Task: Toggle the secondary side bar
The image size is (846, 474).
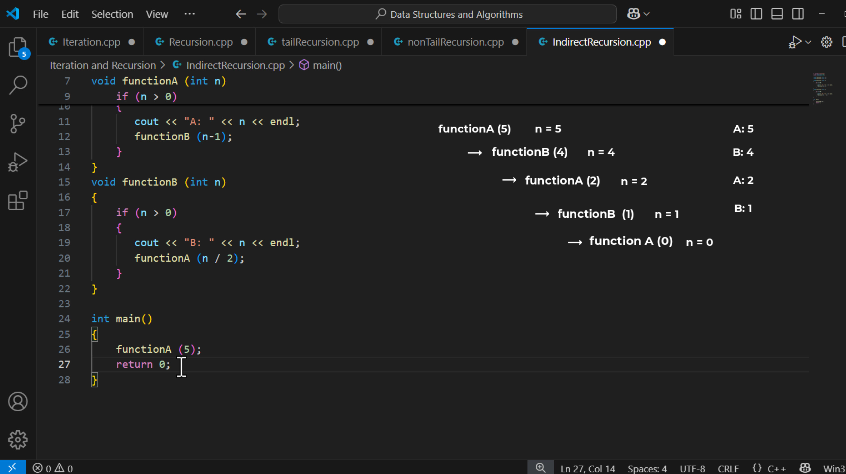Action: [x=798, y=14]
